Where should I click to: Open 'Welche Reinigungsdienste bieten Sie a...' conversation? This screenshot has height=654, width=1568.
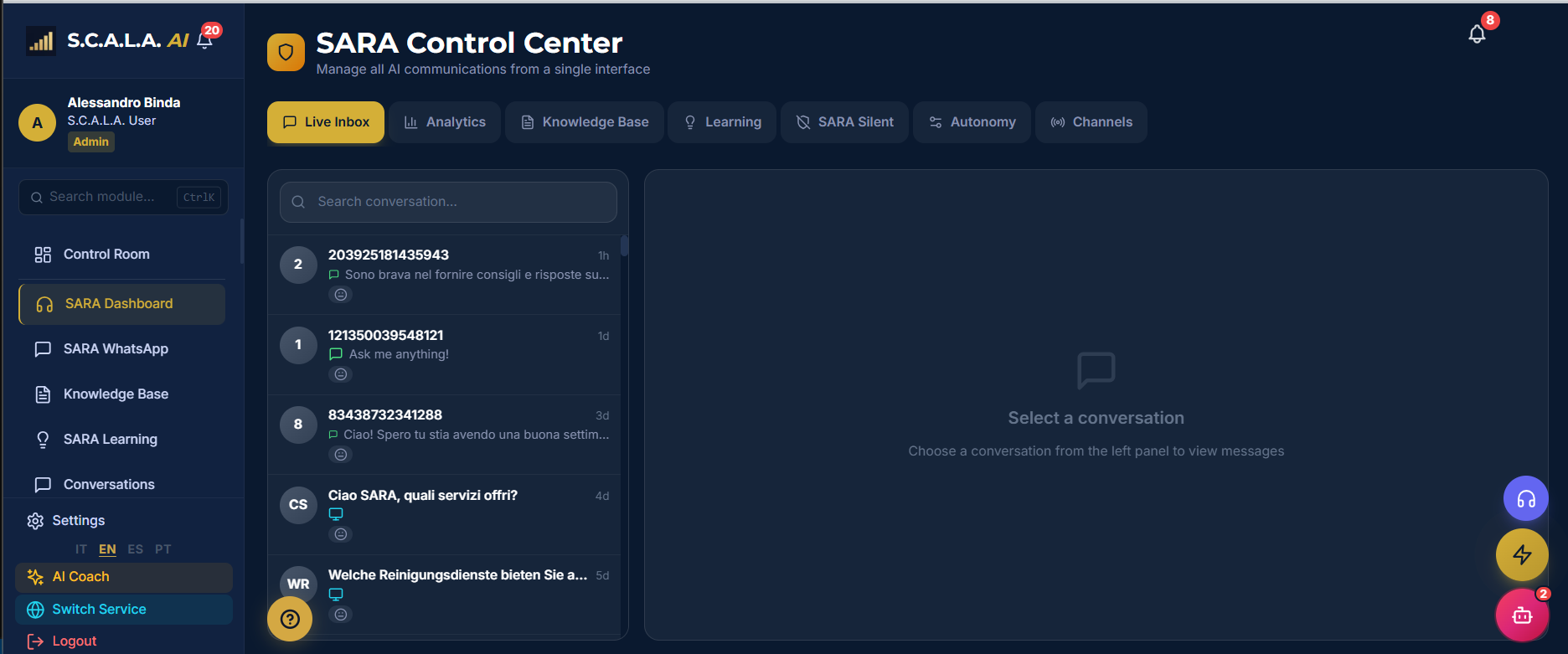coord(444,595)
